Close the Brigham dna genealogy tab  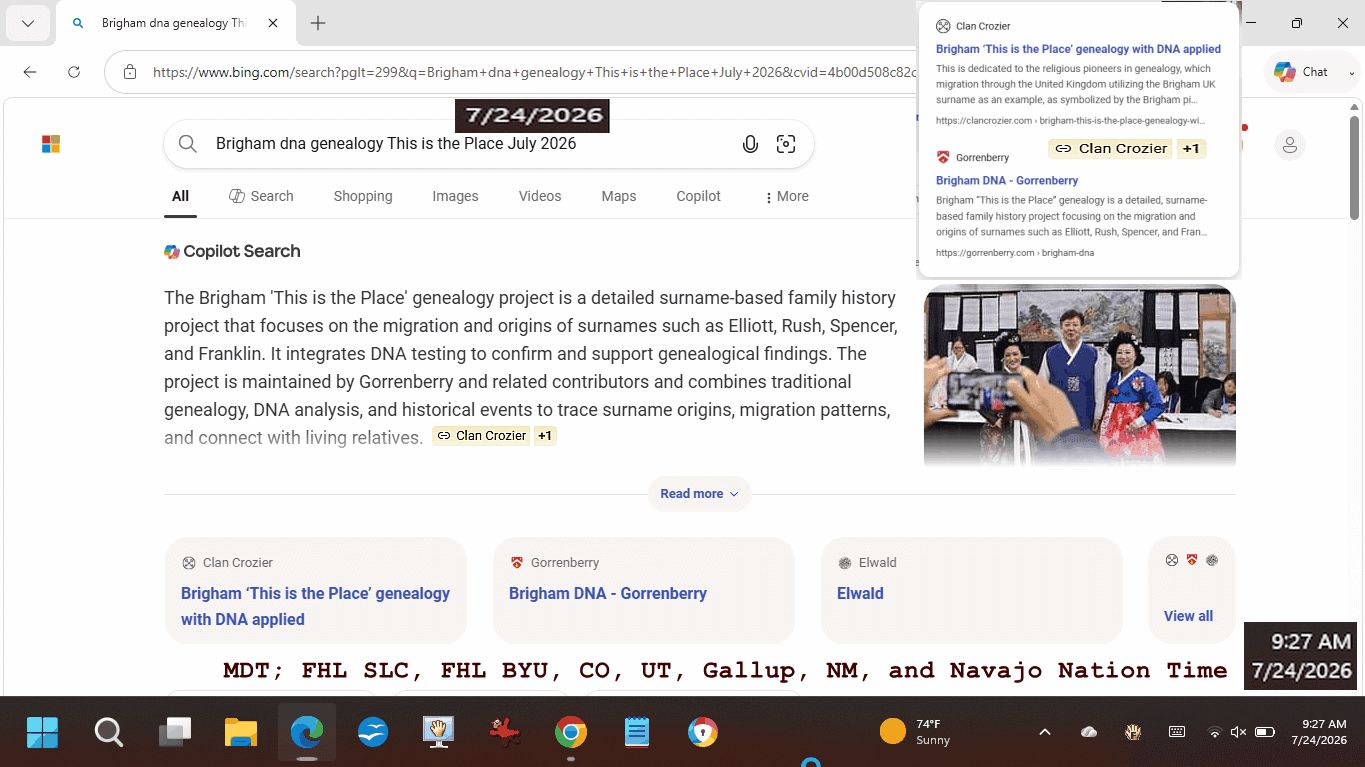[x=273, y=23]
